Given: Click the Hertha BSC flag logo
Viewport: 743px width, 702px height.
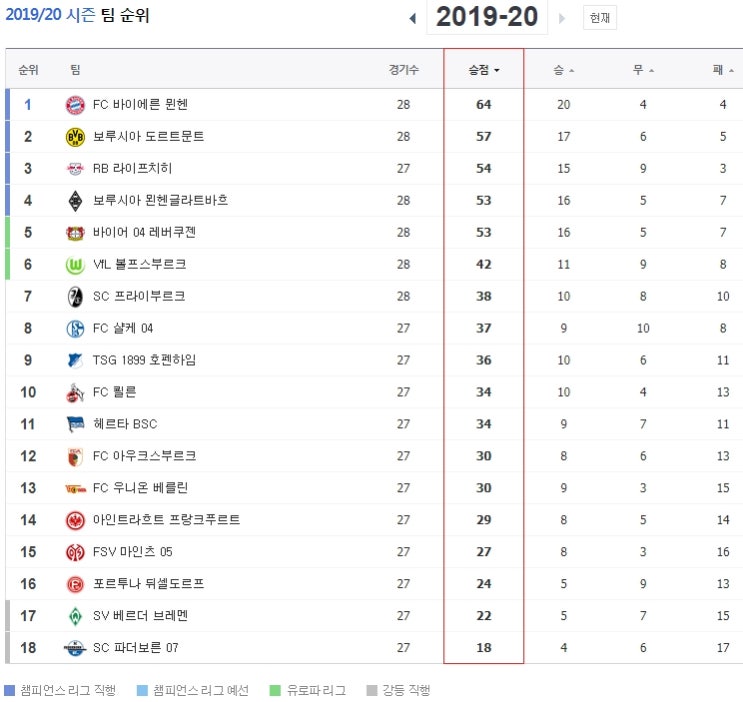Looking at the screenshot, I should [75, 424].
